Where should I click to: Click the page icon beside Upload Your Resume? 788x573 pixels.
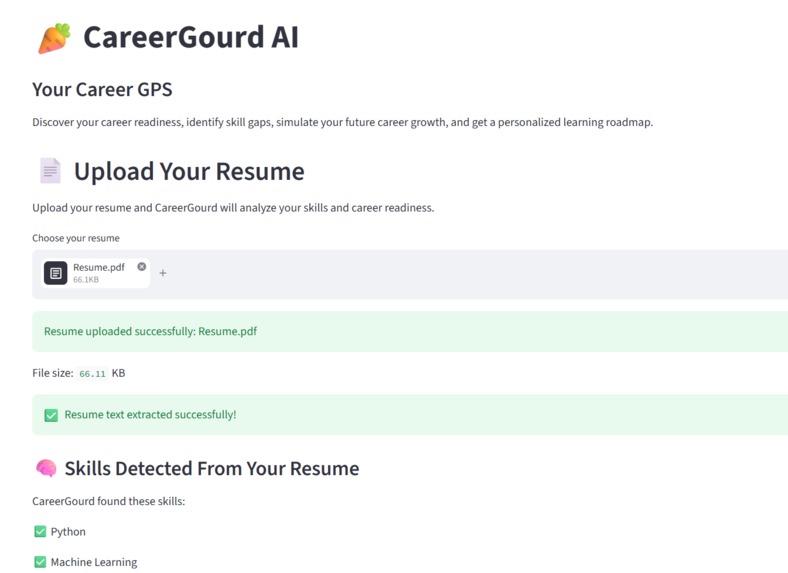coord(50,171)
